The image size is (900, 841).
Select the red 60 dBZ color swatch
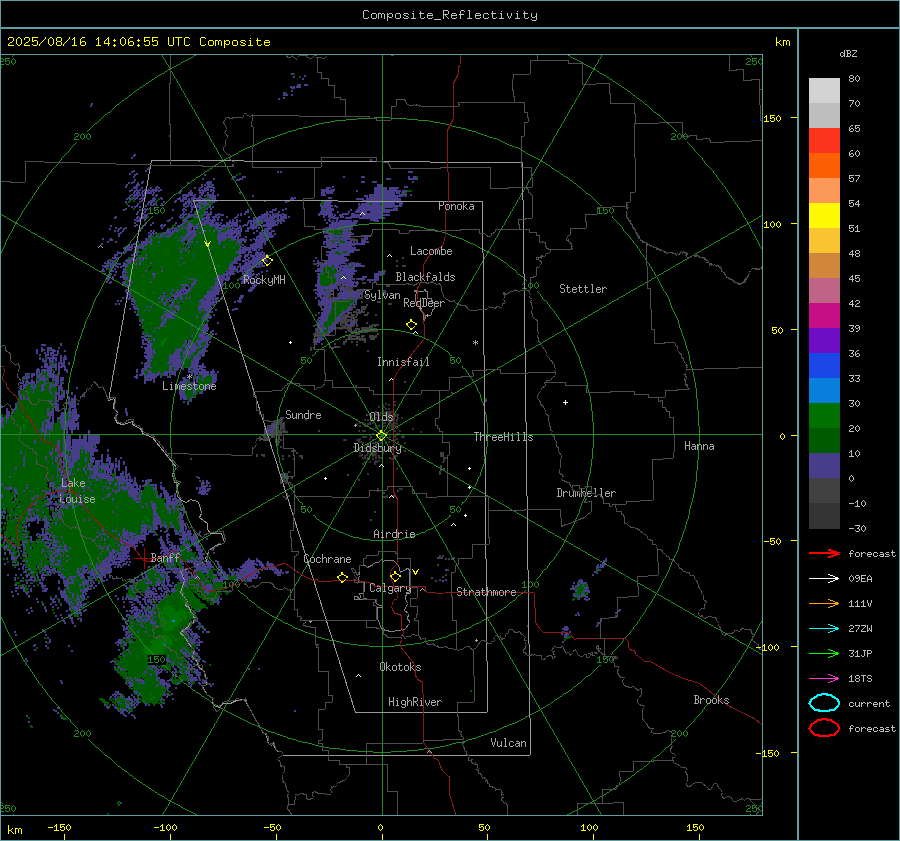(x=824, y=141)
